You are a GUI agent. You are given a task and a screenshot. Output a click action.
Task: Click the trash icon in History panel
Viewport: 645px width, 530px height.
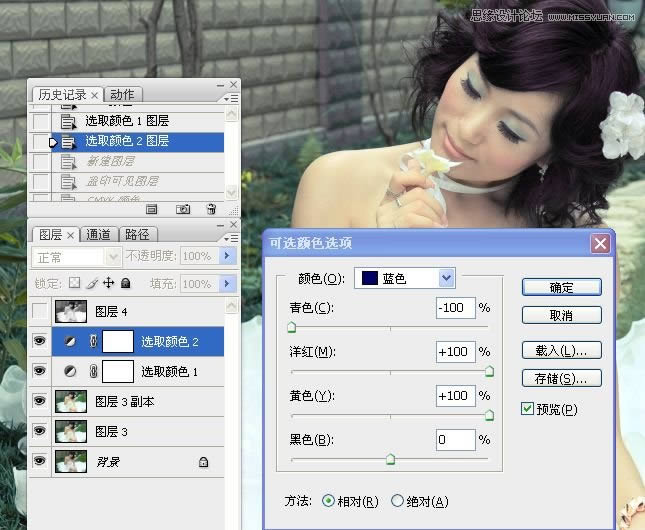(x=211, y=209)
